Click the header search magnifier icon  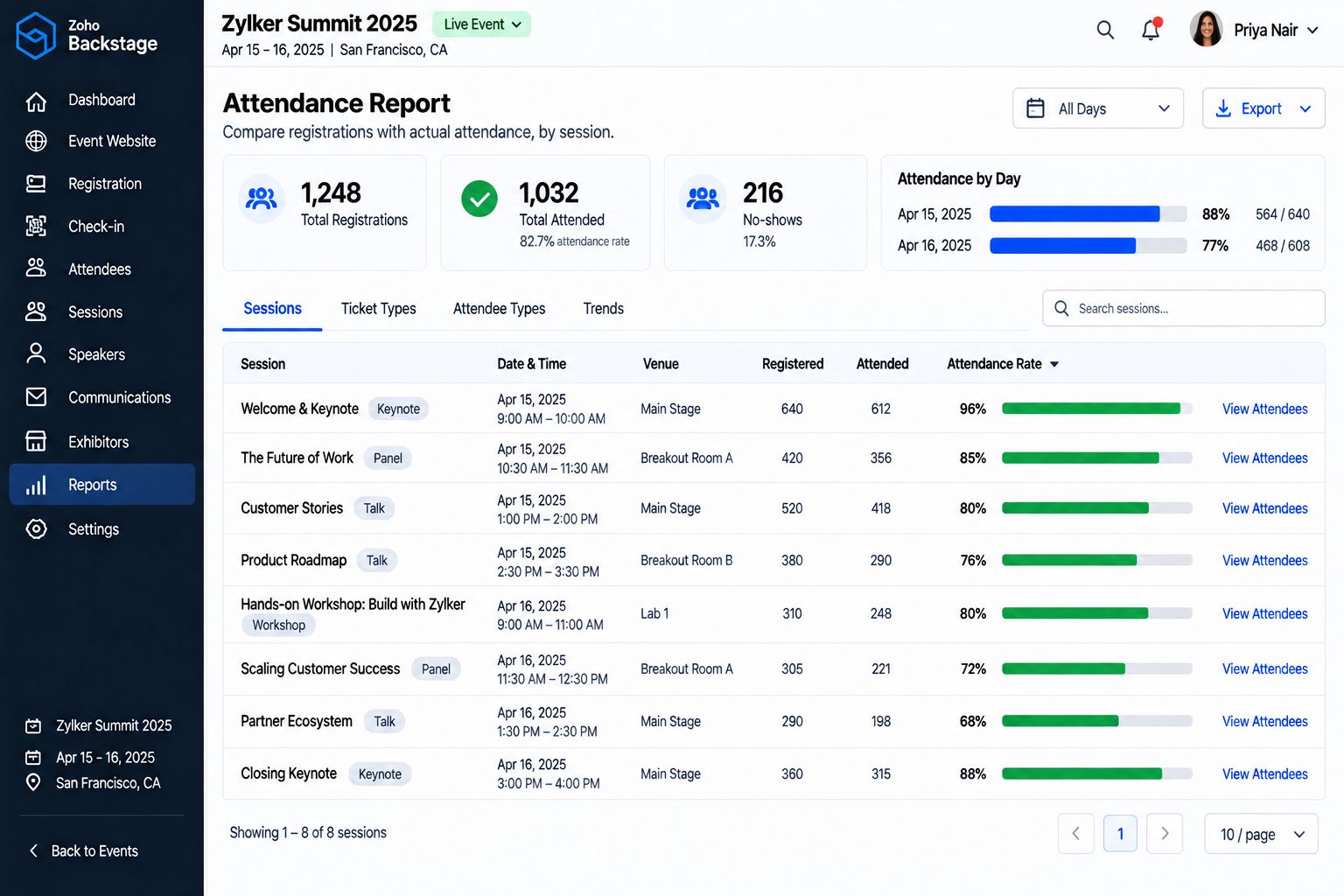(x=1105, y=30)
